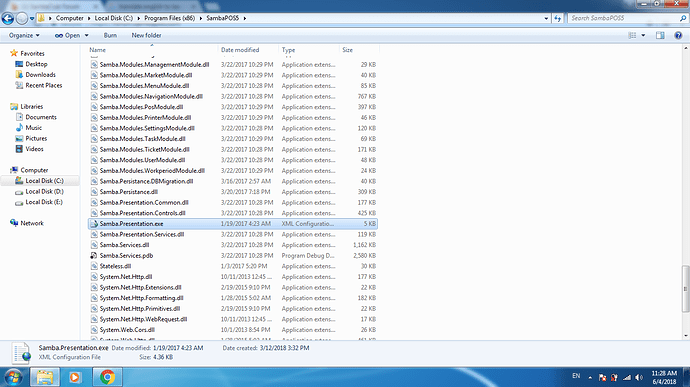Click the Open toolbar button
Screen dimensions: 690x387
[68, 35]
